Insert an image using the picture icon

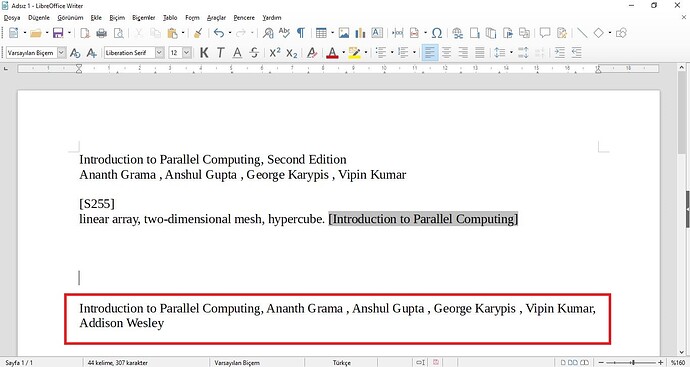tap(344, 33)
